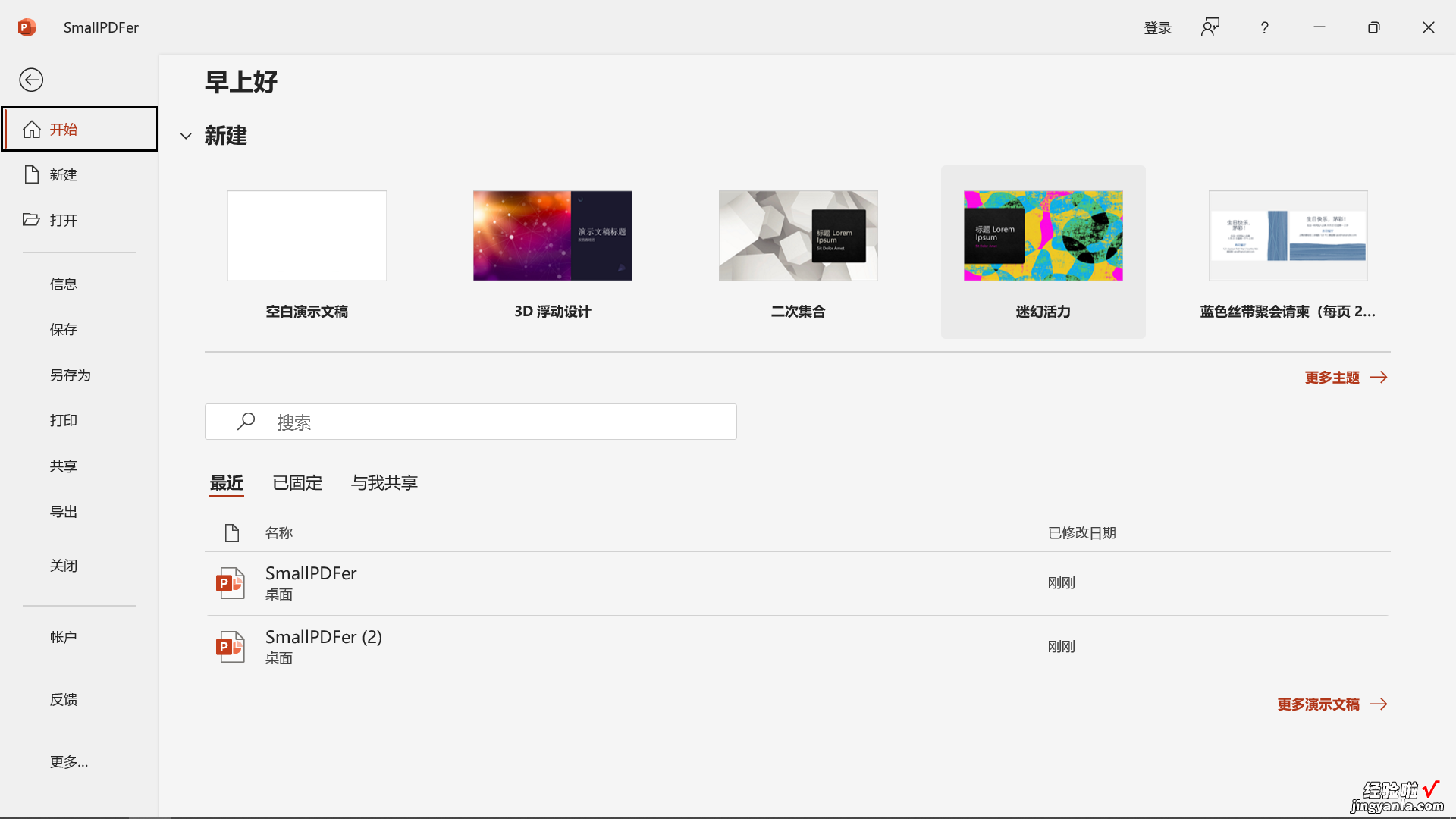Open the 登录 button in toolbar
This screenshot has height=819, width=1456.
[1158, 27]
